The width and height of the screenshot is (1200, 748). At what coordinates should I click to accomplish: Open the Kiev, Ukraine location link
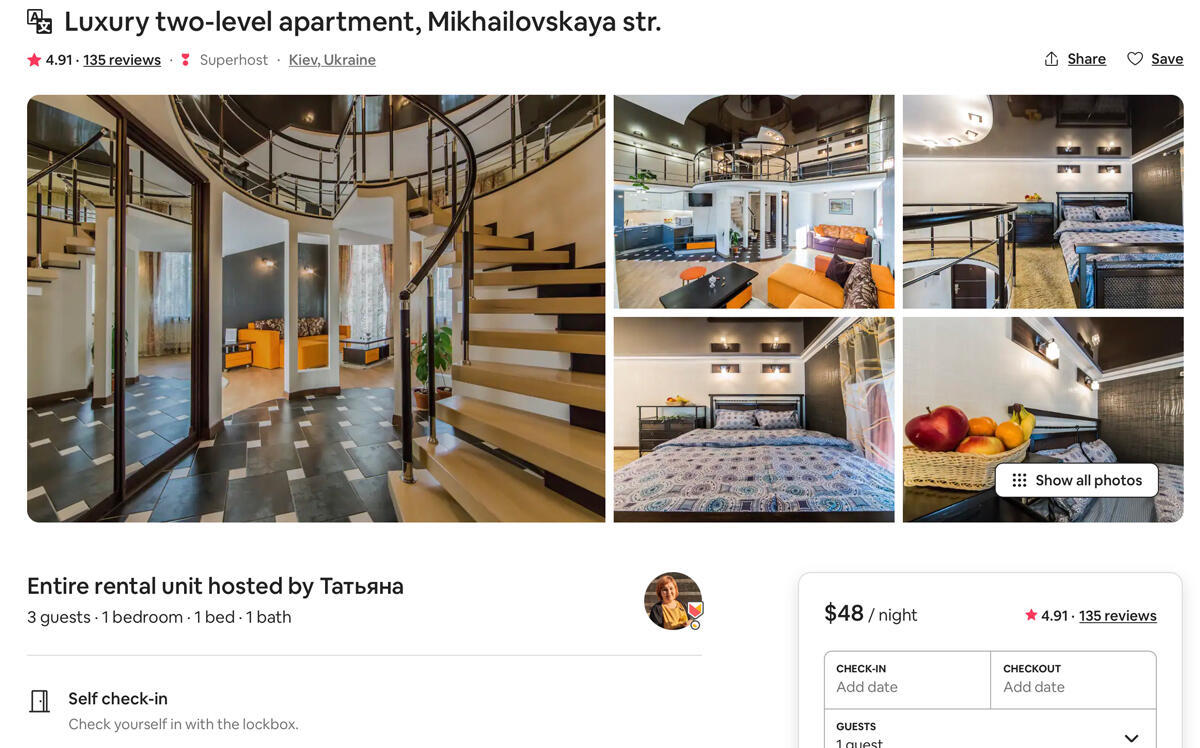coord(332,60)
